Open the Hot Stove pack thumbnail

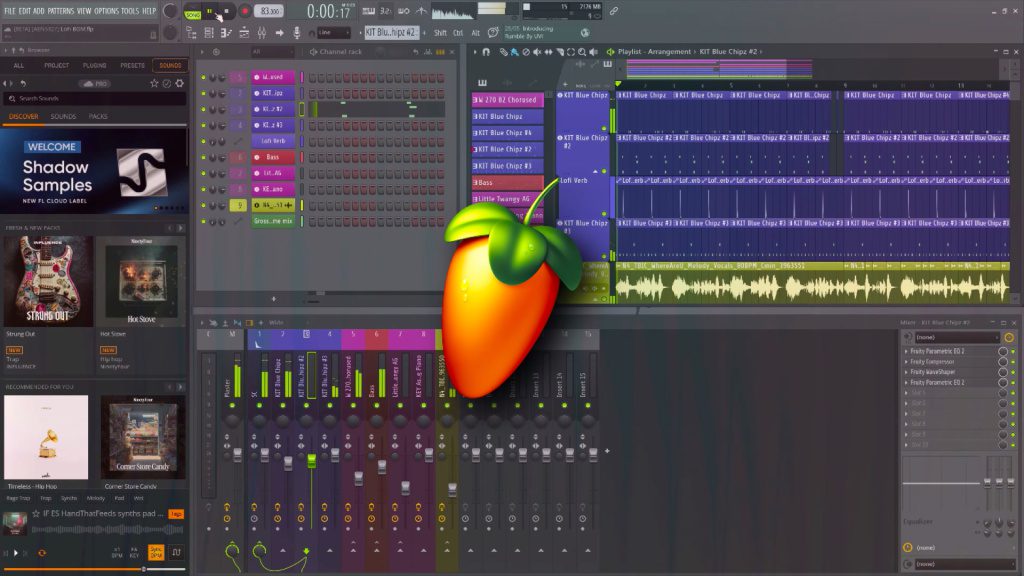[x=141, y=281]
